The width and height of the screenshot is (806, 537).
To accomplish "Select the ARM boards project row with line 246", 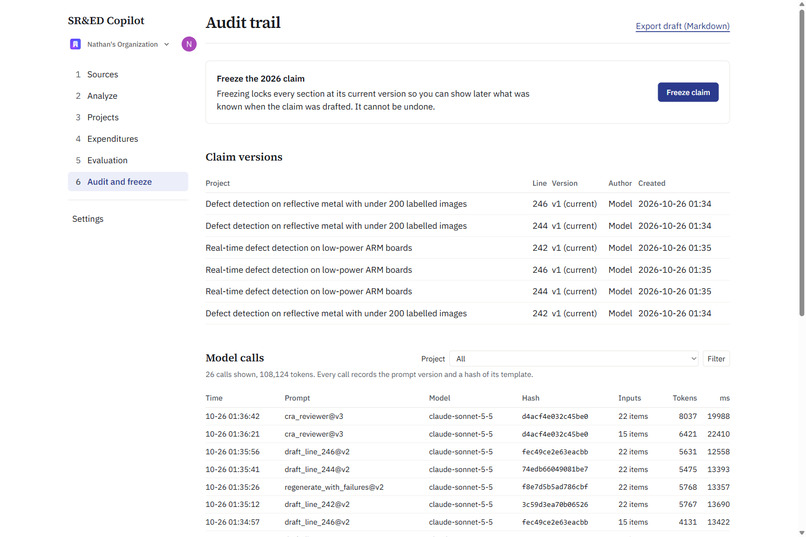I will (x=467, y=270).
